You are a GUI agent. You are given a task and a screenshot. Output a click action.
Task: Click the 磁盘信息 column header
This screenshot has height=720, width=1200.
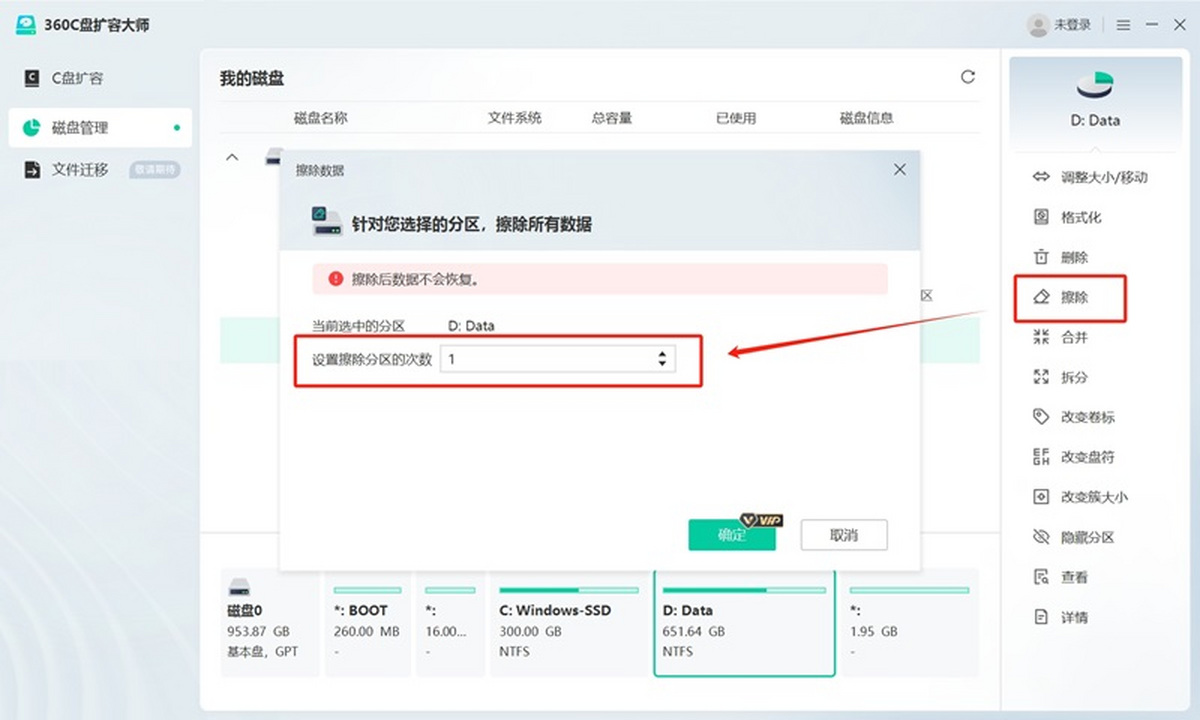[866, 118]
